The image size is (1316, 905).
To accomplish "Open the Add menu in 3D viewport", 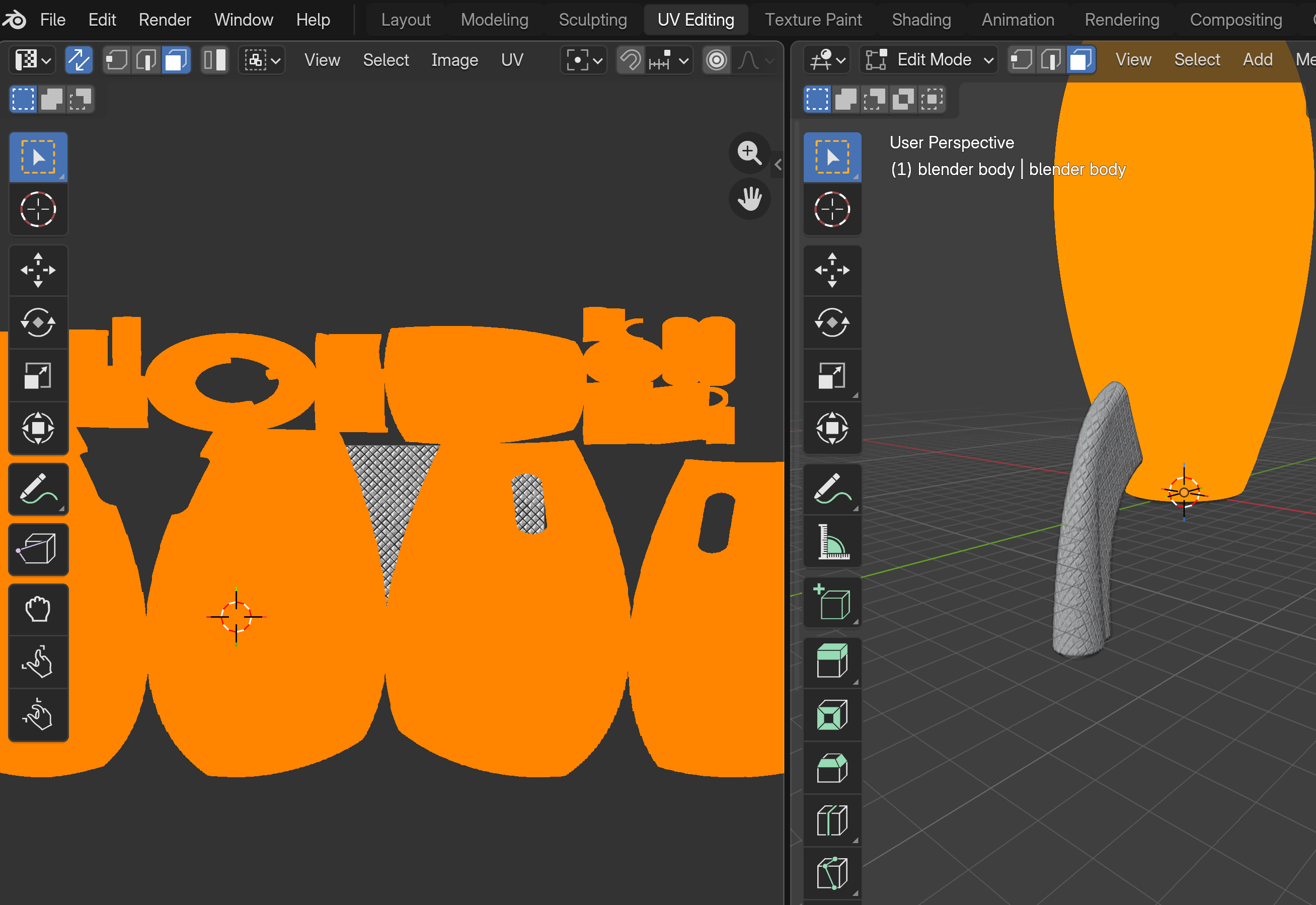I will pyautogui.click(x=1258, y=59).
